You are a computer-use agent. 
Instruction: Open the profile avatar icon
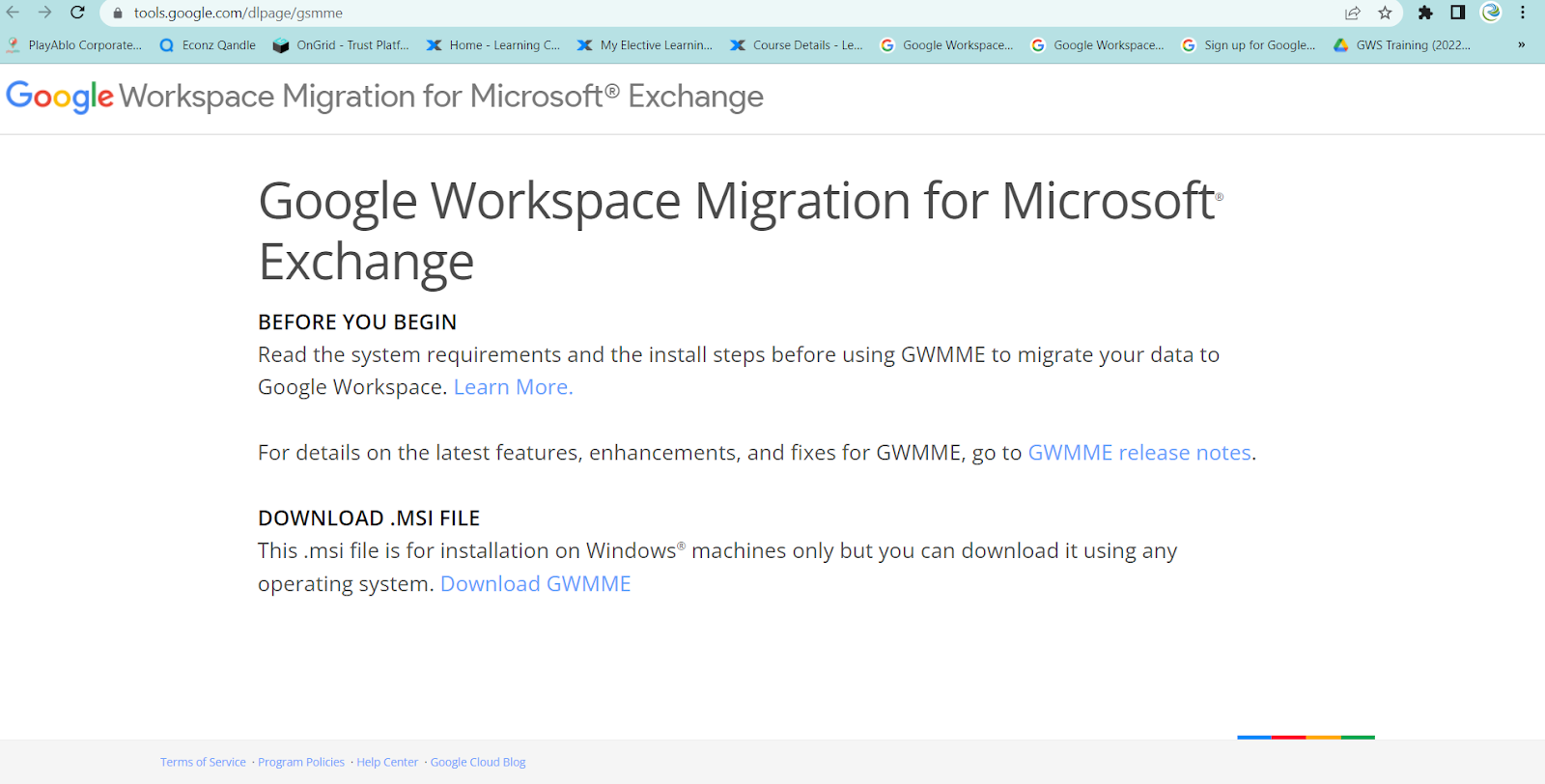[x=1491, y=13]
